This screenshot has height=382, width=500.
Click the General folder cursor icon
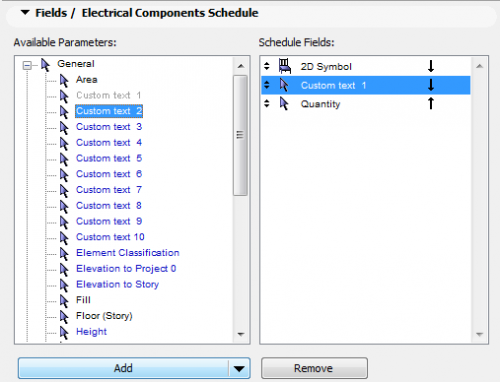[x=45, y=64]
